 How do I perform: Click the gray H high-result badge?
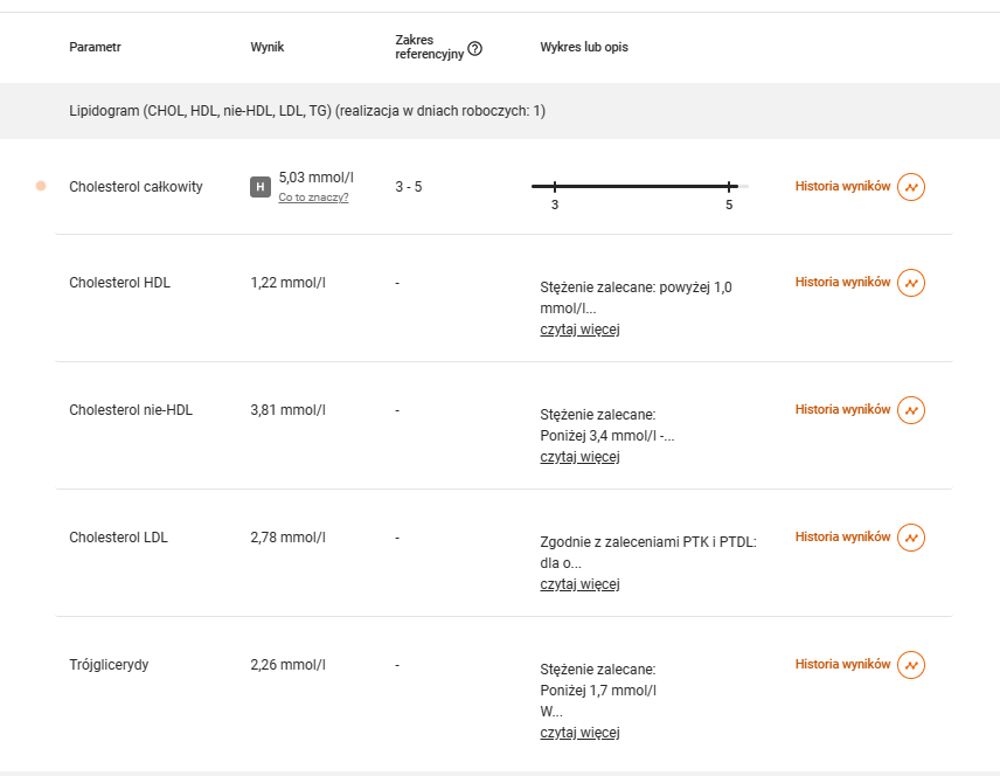[260, 187]
